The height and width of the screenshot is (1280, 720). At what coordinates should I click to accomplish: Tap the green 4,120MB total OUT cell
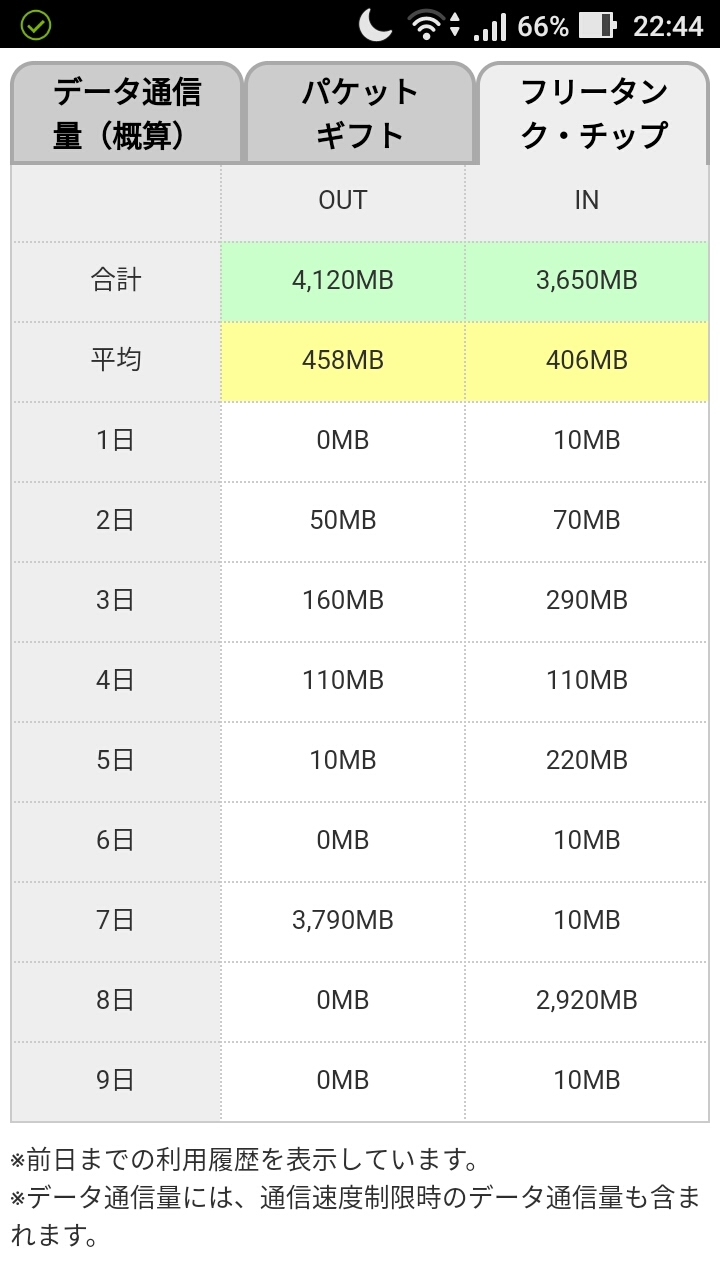click(x=343, y=280)
